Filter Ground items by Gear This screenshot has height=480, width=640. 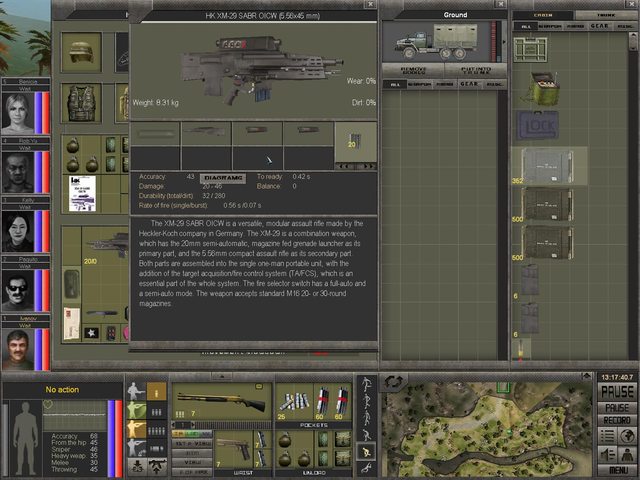point(469,84)
